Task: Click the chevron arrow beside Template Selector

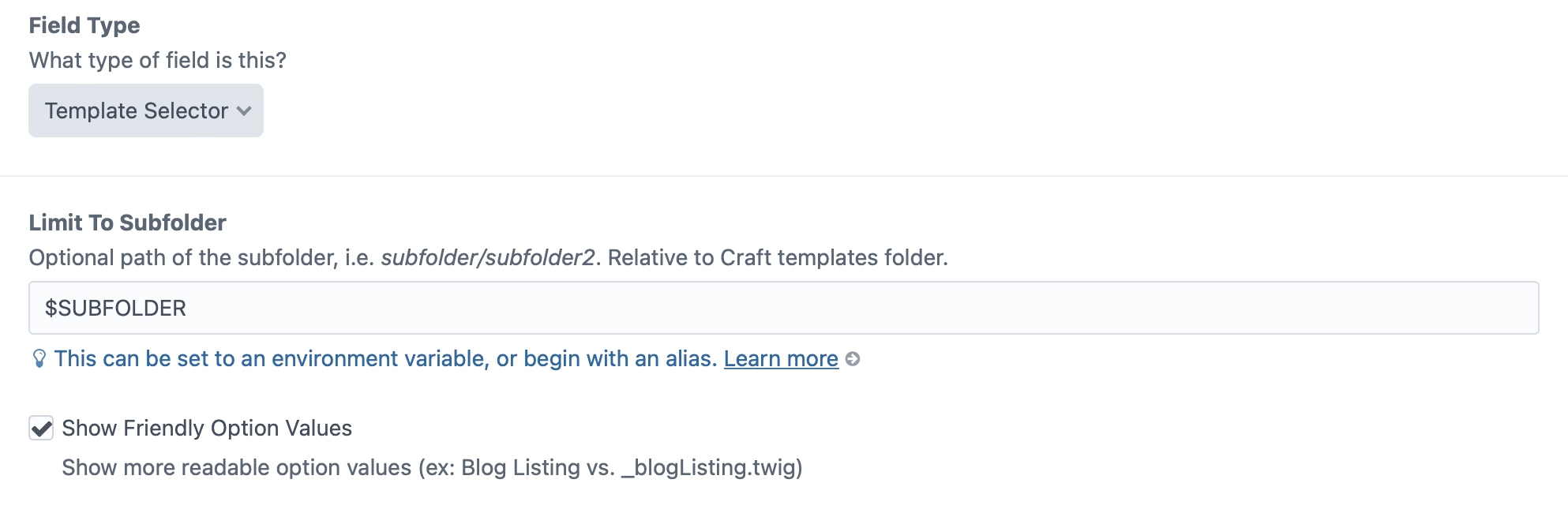Action: (244, 111)
